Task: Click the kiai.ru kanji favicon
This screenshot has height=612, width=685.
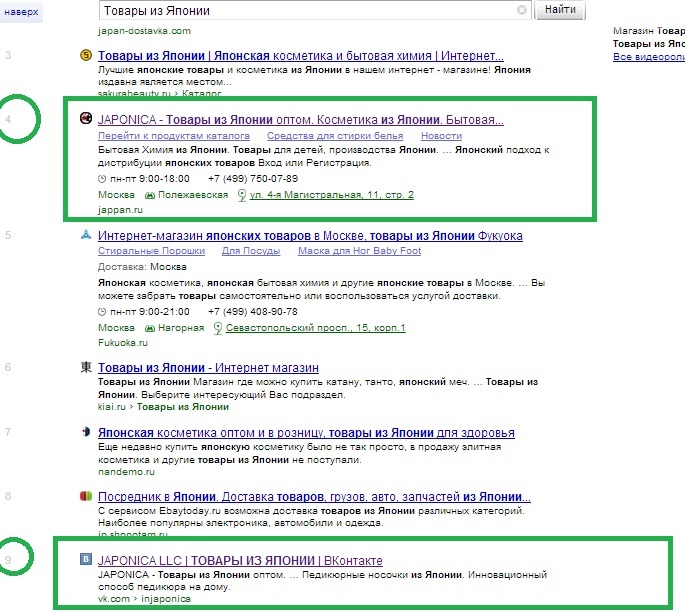Action: click(86, 367)
